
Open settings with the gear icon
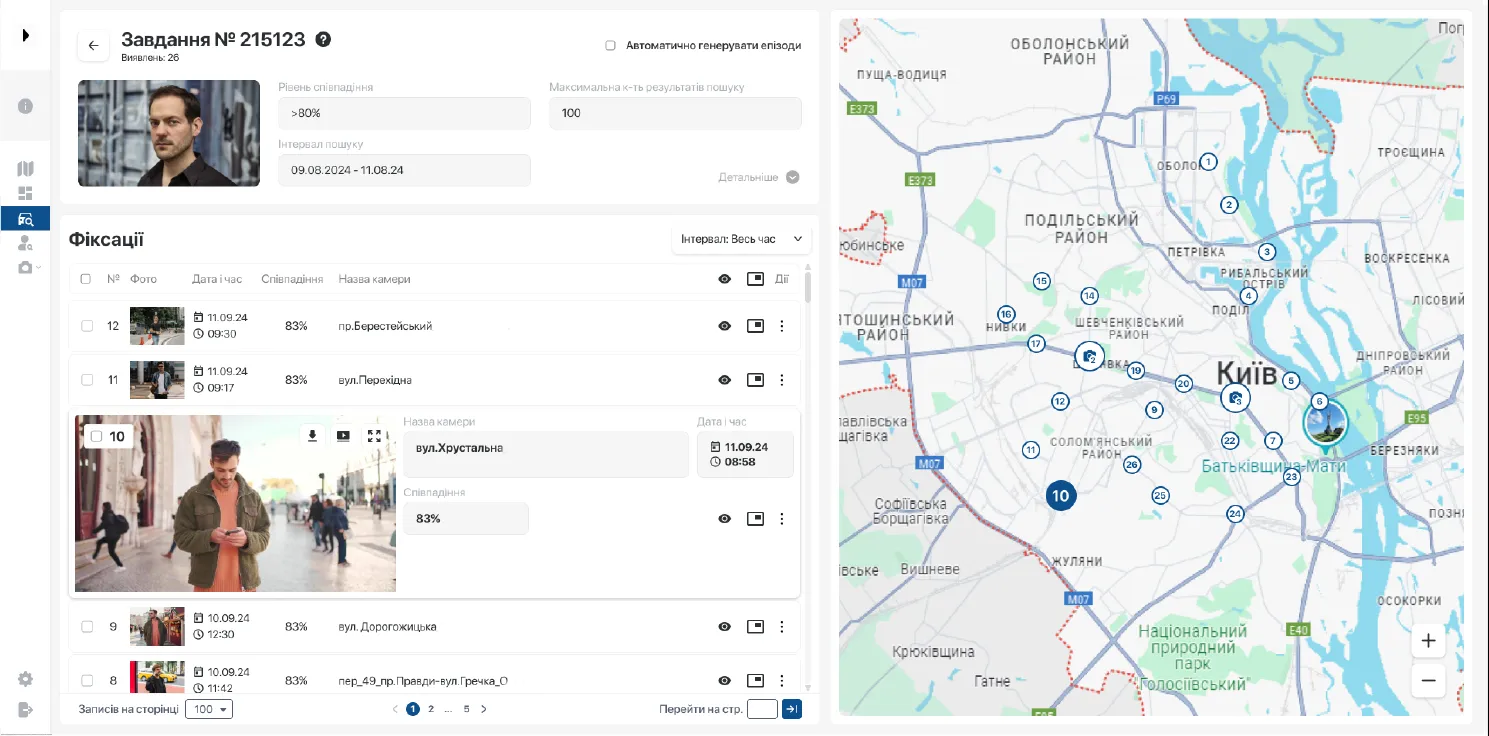[x=25, y=679]
